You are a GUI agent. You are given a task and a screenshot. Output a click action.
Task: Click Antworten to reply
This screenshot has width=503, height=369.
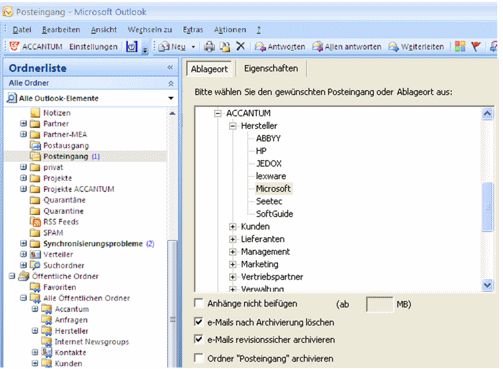(280, 47)
